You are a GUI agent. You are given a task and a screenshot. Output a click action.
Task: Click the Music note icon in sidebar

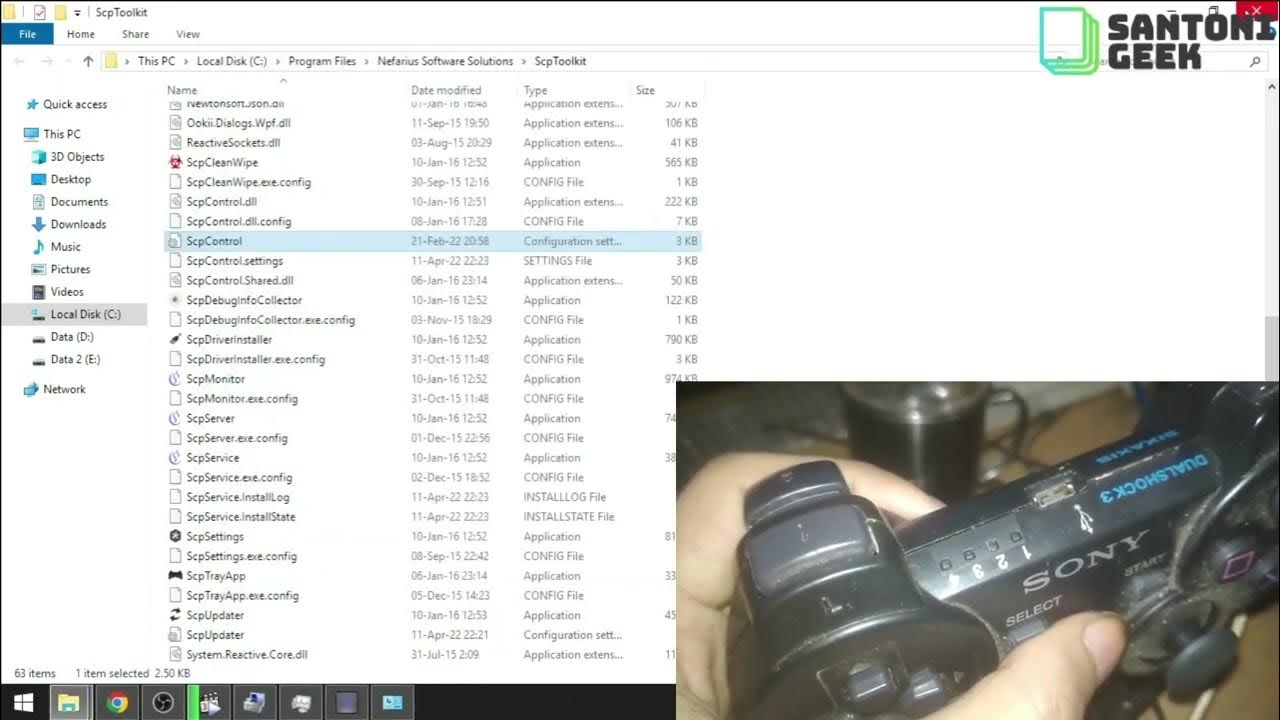[x=38, y=247]
